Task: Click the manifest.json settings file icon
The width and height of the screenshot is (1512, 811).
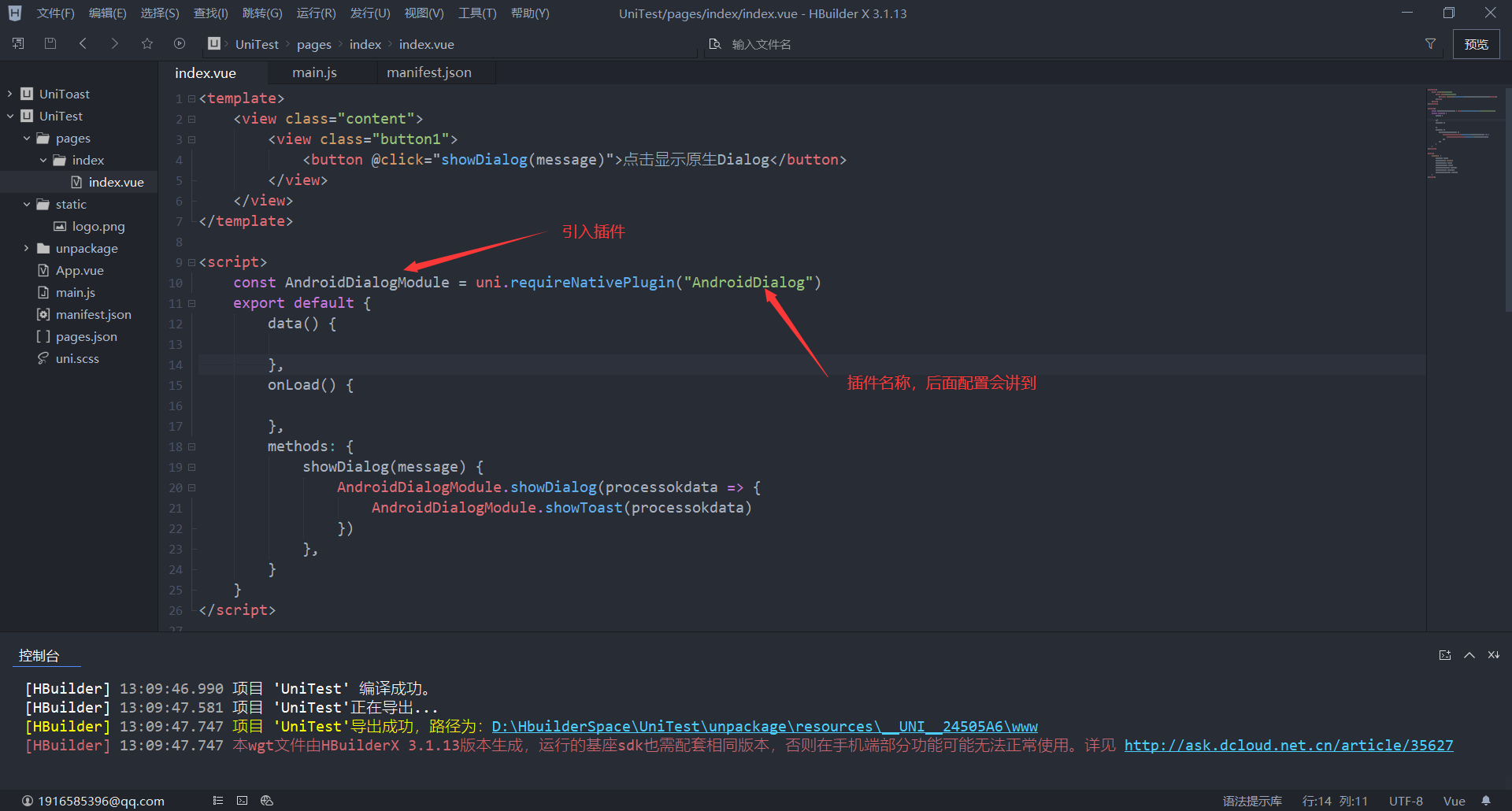Action: (x=43, y=314)
